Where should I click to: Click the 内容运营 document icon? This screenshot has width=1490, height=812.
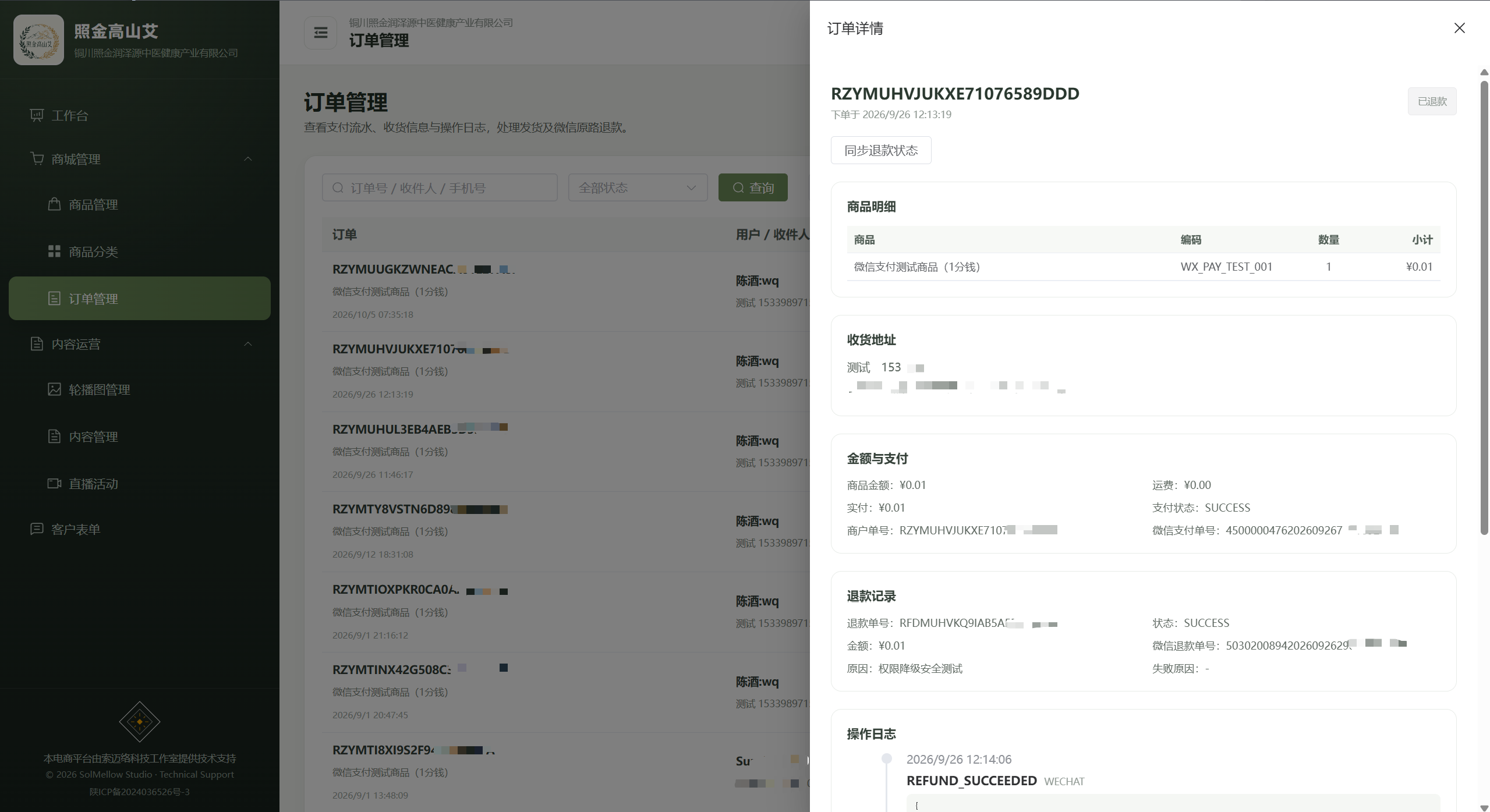click(x=37, y=343)
